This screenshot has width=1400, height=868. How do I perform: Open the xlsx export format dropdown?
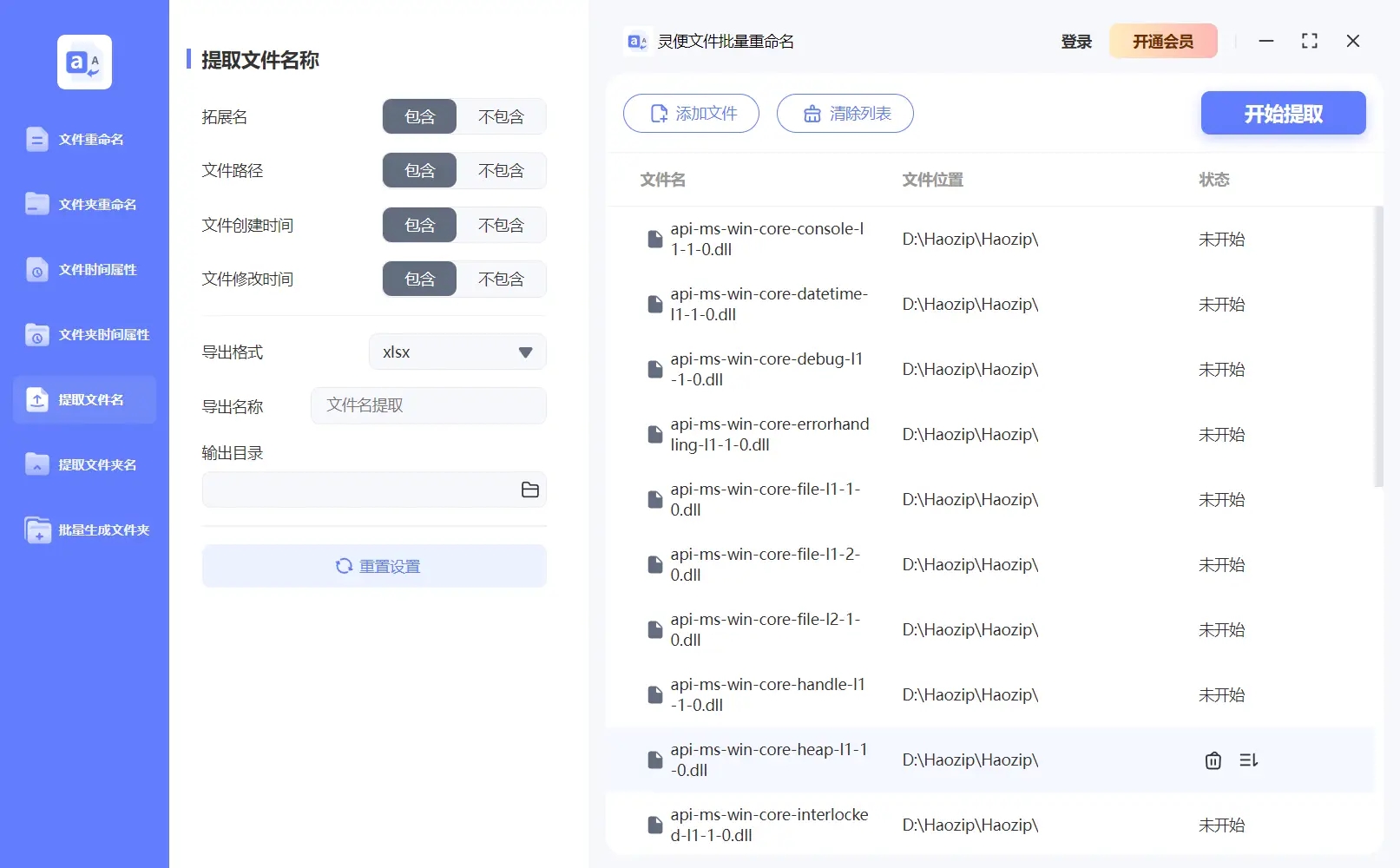pyautogui.click(x=457, y=352)
